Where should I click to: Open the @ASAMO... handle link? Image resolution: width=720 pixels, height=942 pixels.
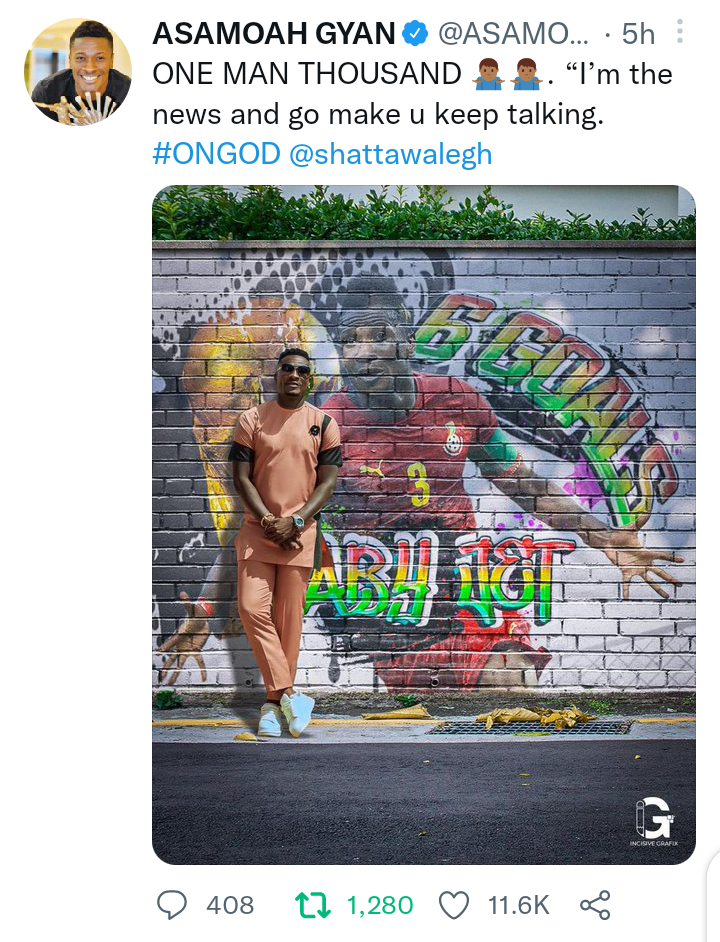tap(514, 34)
